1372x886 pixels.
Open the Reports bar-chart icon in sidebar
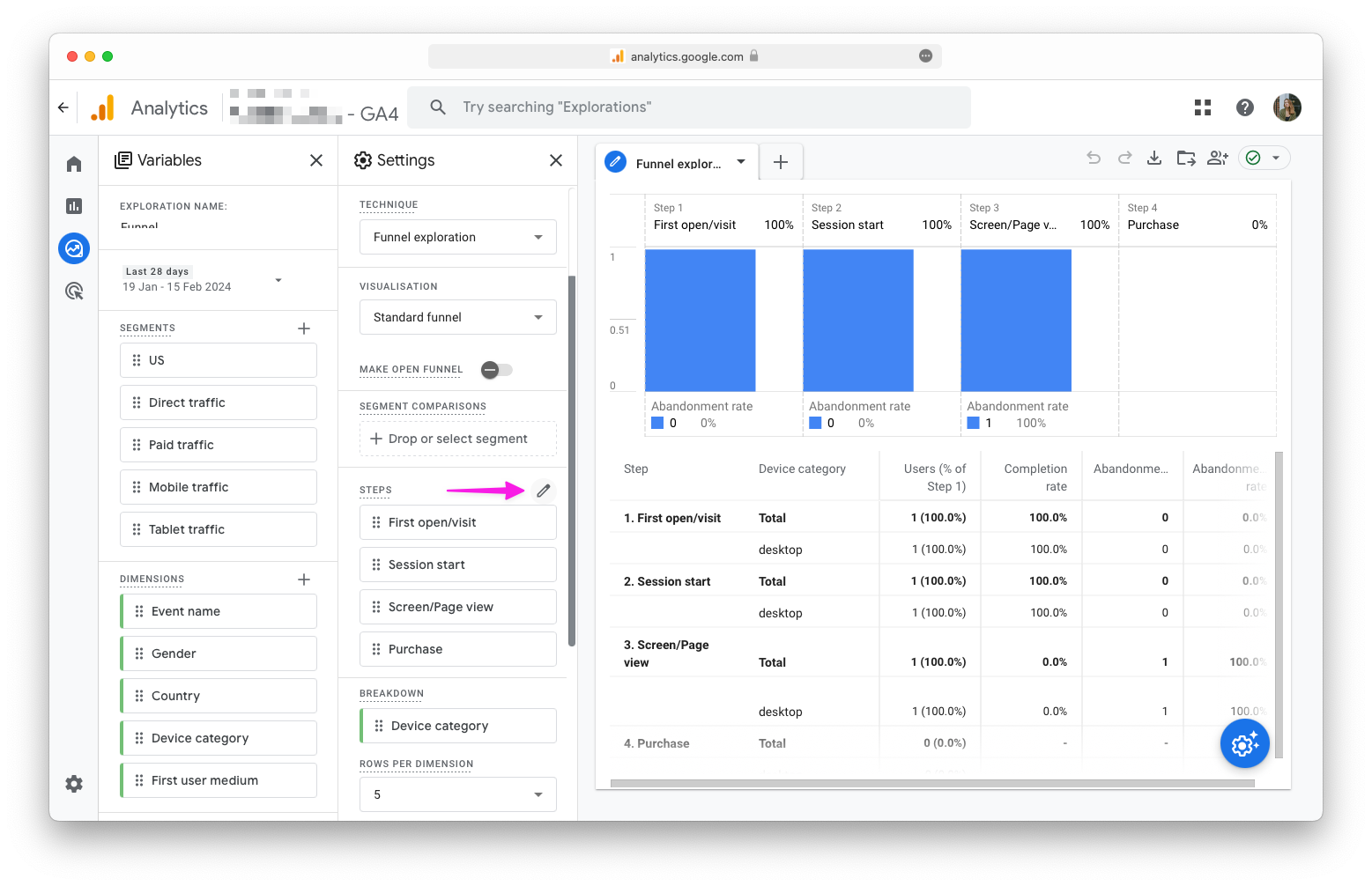point(74,206)
